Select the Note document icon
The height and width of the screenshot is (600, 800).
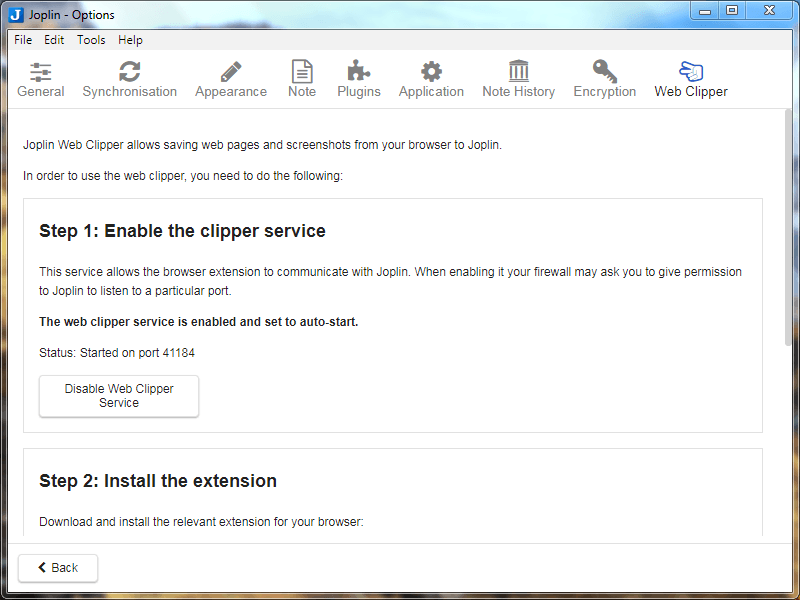click(x=302, y=71)
